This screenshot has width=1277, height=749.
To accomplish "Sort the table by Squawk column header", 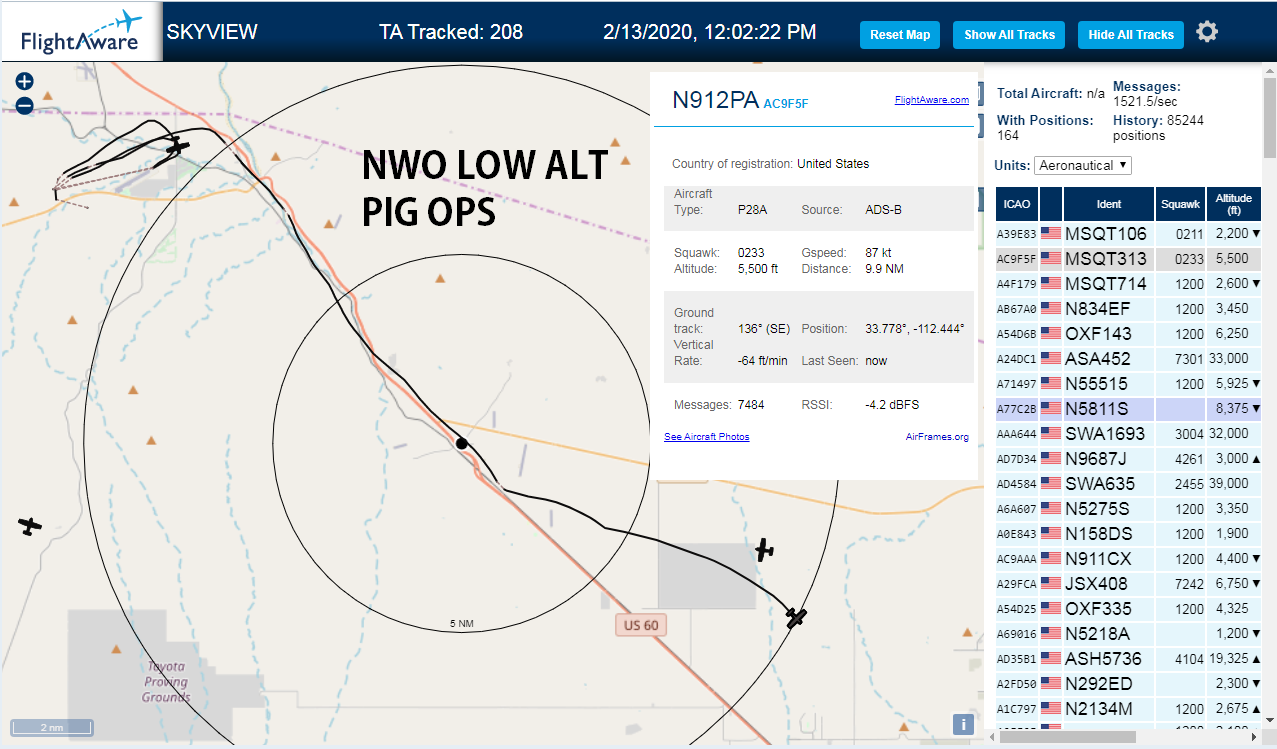I will (x=1181, y=204).
